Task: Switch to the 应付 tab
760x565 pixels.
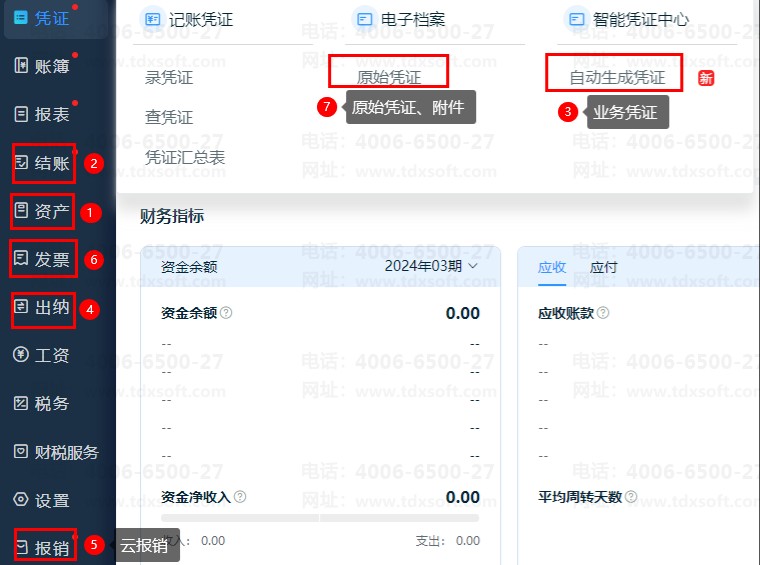Action: pos(603,267)
